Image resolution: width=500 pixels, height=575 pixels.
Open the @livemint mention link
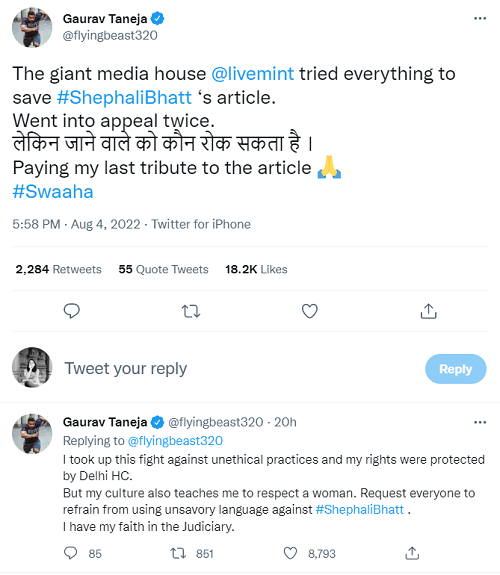(252, 74)
